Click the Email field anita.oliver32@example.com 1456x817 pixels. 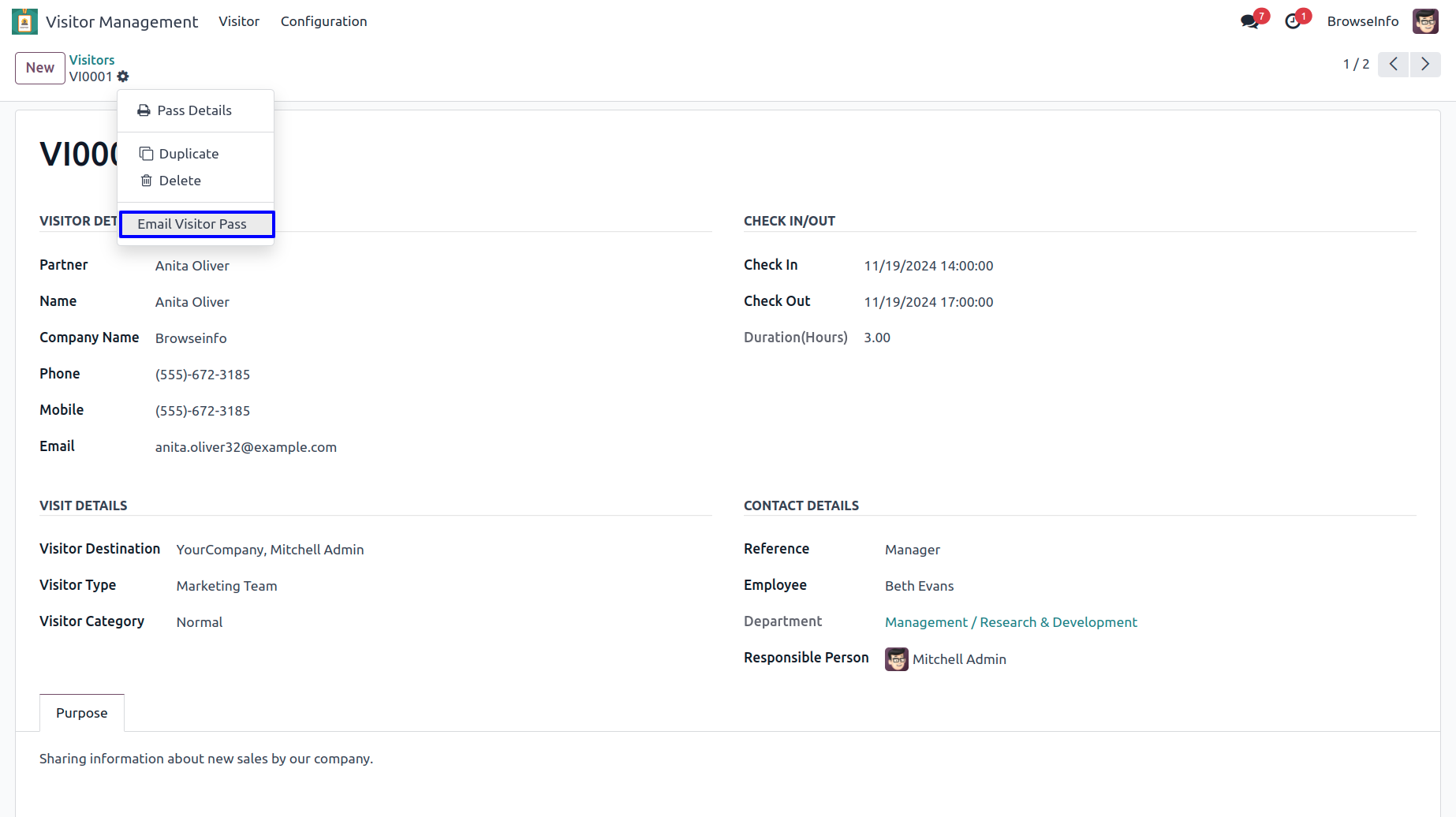[246, 447]
